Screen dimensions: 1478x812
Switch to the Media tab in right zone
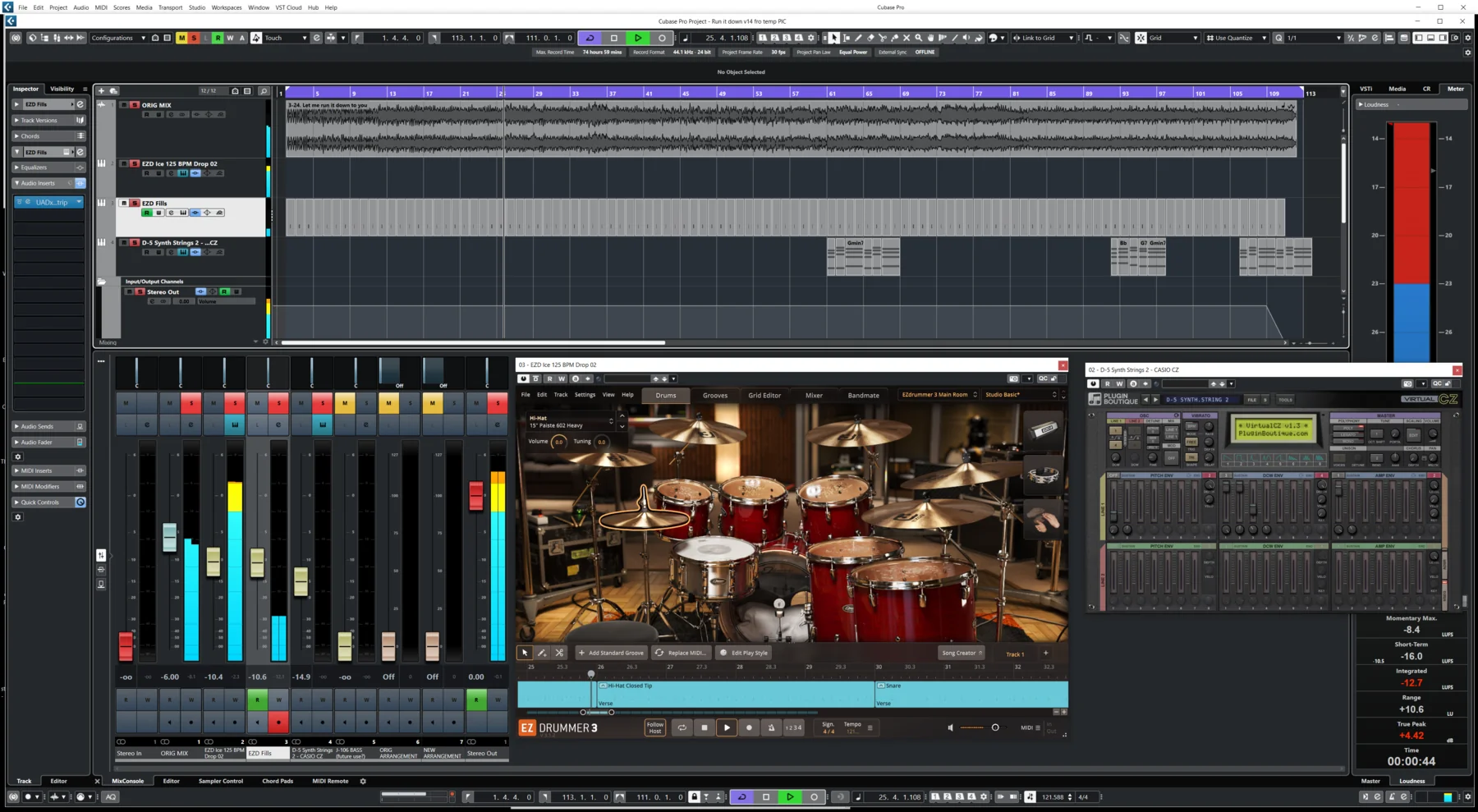pos(1397,89)
